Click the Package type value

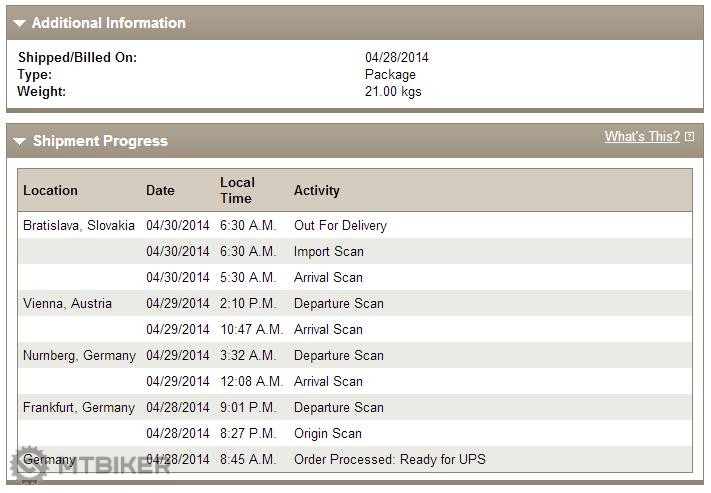[x=390, y=74]
